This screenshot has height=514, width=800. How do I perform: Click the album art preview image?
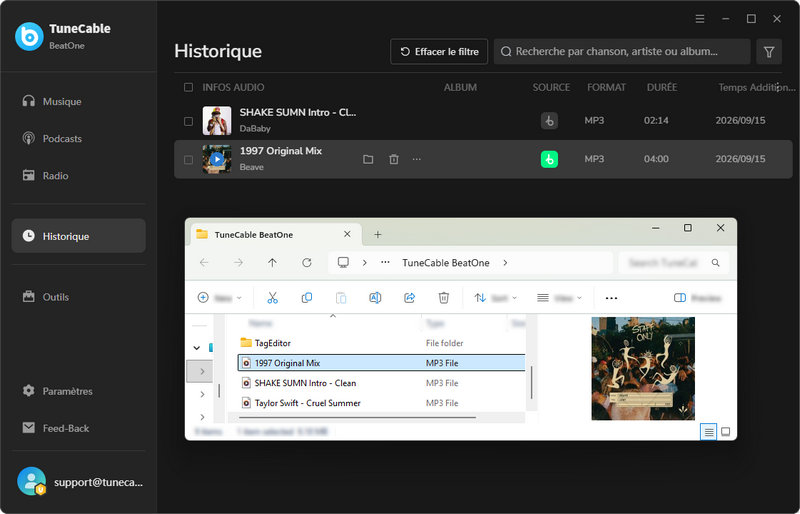(643, 369)
